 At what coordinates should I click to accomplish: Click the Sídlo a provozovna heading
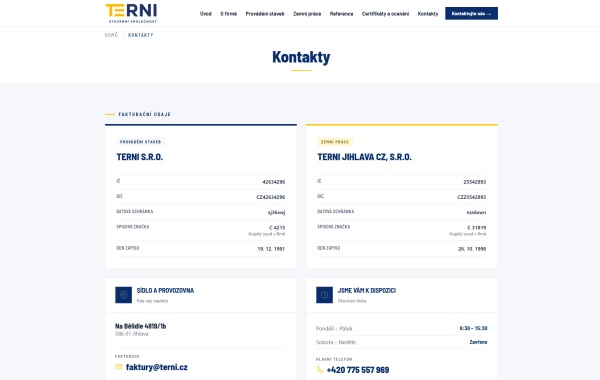click(x=165, y=290)
